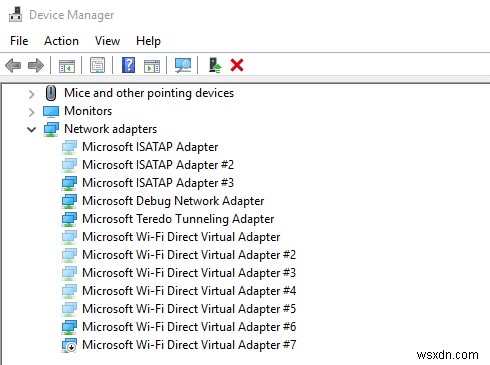490x365 pixels.
Task: Expand Mice and other pointing devices
Action: point(32,94)
